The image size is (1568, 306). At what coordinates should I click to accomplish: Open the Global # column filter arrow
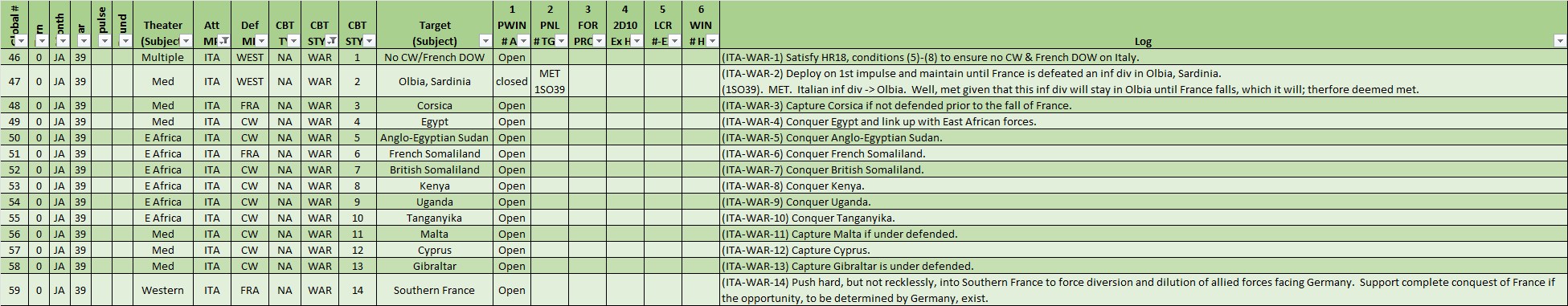[22, 41]
